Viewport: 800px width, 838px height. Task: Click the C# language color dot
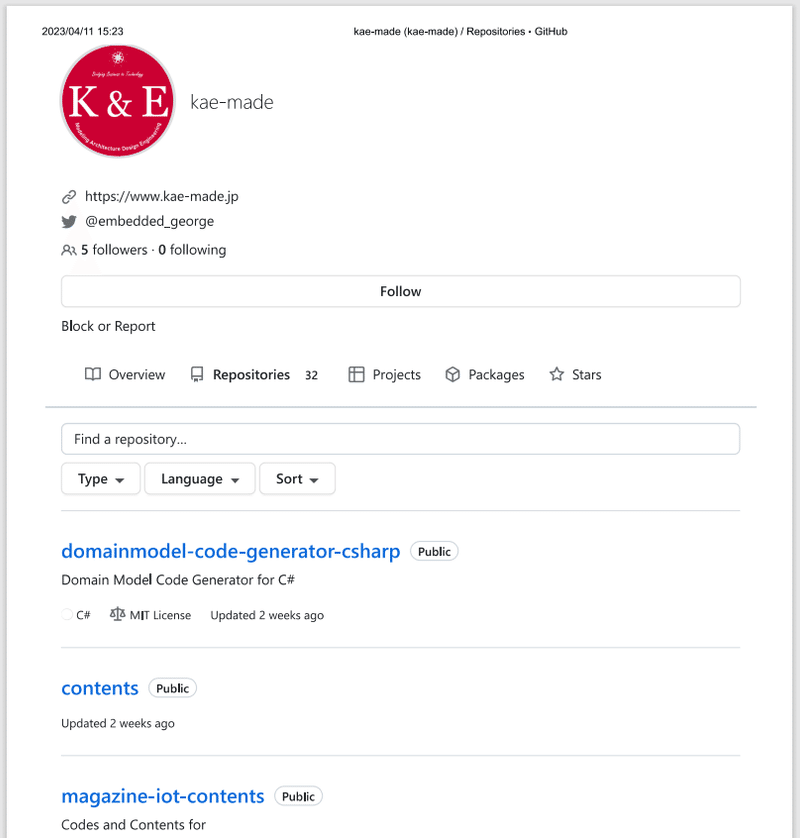point(66,614)
